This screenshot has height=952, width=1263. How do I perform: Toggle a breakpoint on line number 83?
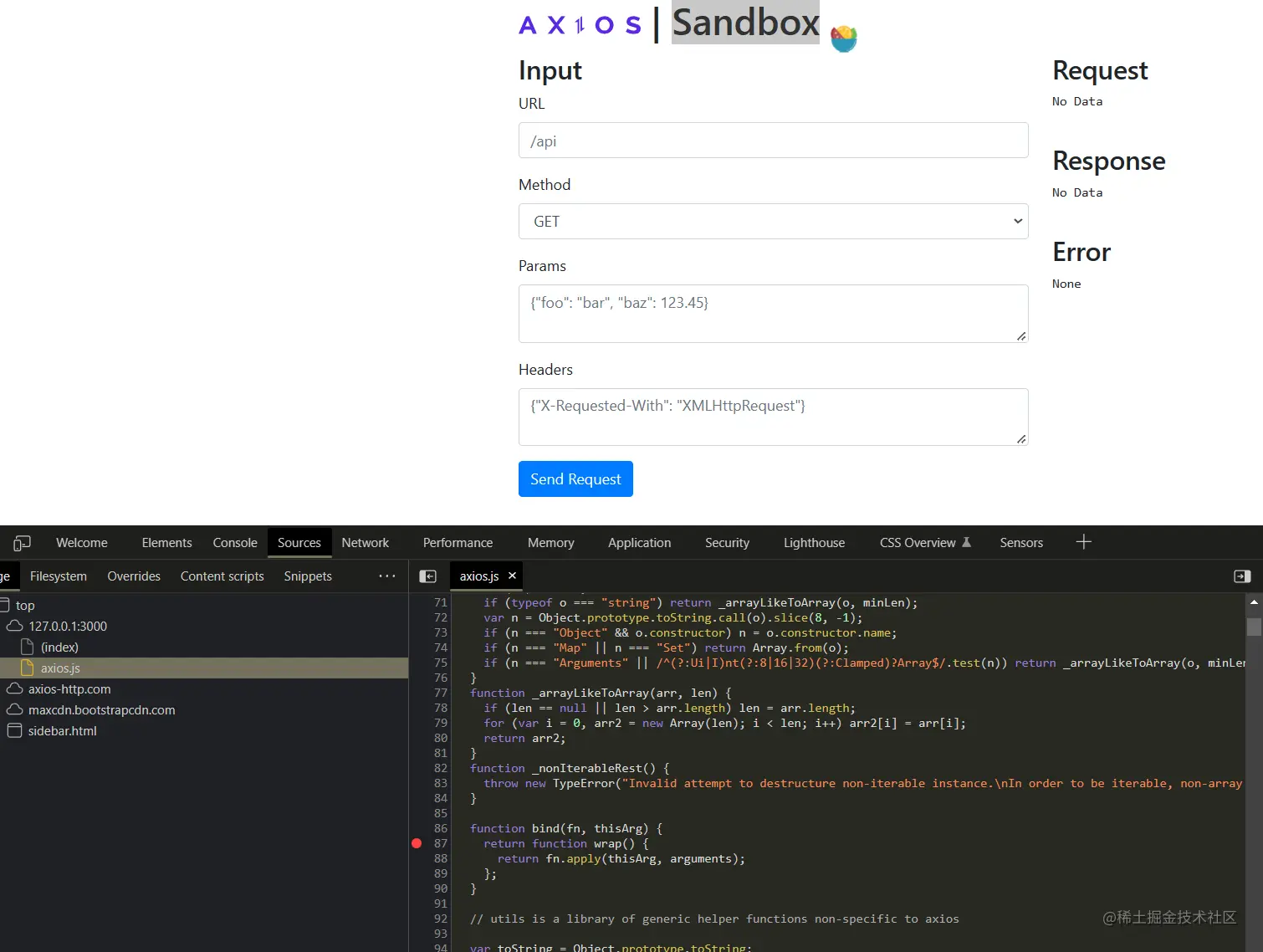441,783
